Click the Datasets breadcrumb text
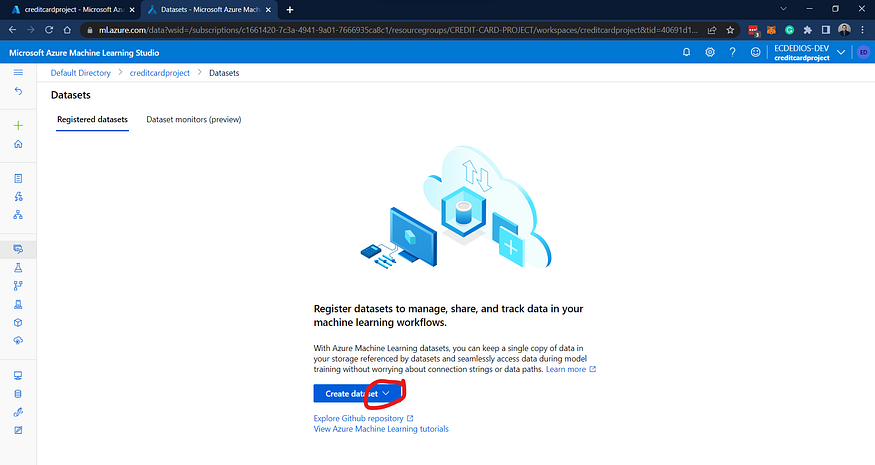 point(224,73)
